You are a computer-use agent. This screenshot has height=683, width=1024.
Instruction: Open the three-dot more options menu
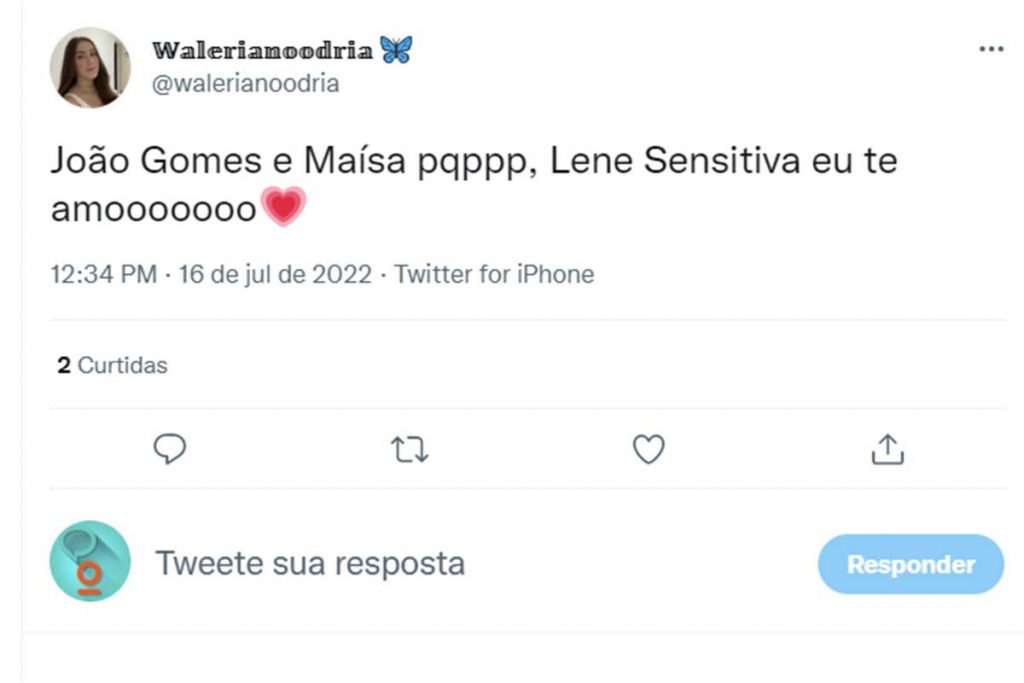pyautogui.click(x=990, y=49)
